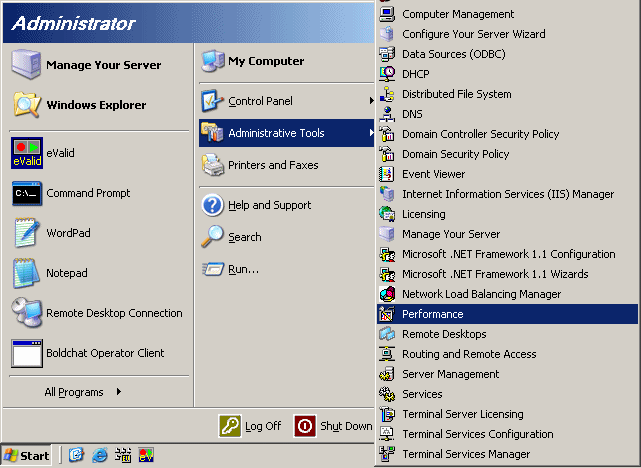Open Terminal Services Configuration
Viewport: 641px width, 468px height.
tap(507, 434)
